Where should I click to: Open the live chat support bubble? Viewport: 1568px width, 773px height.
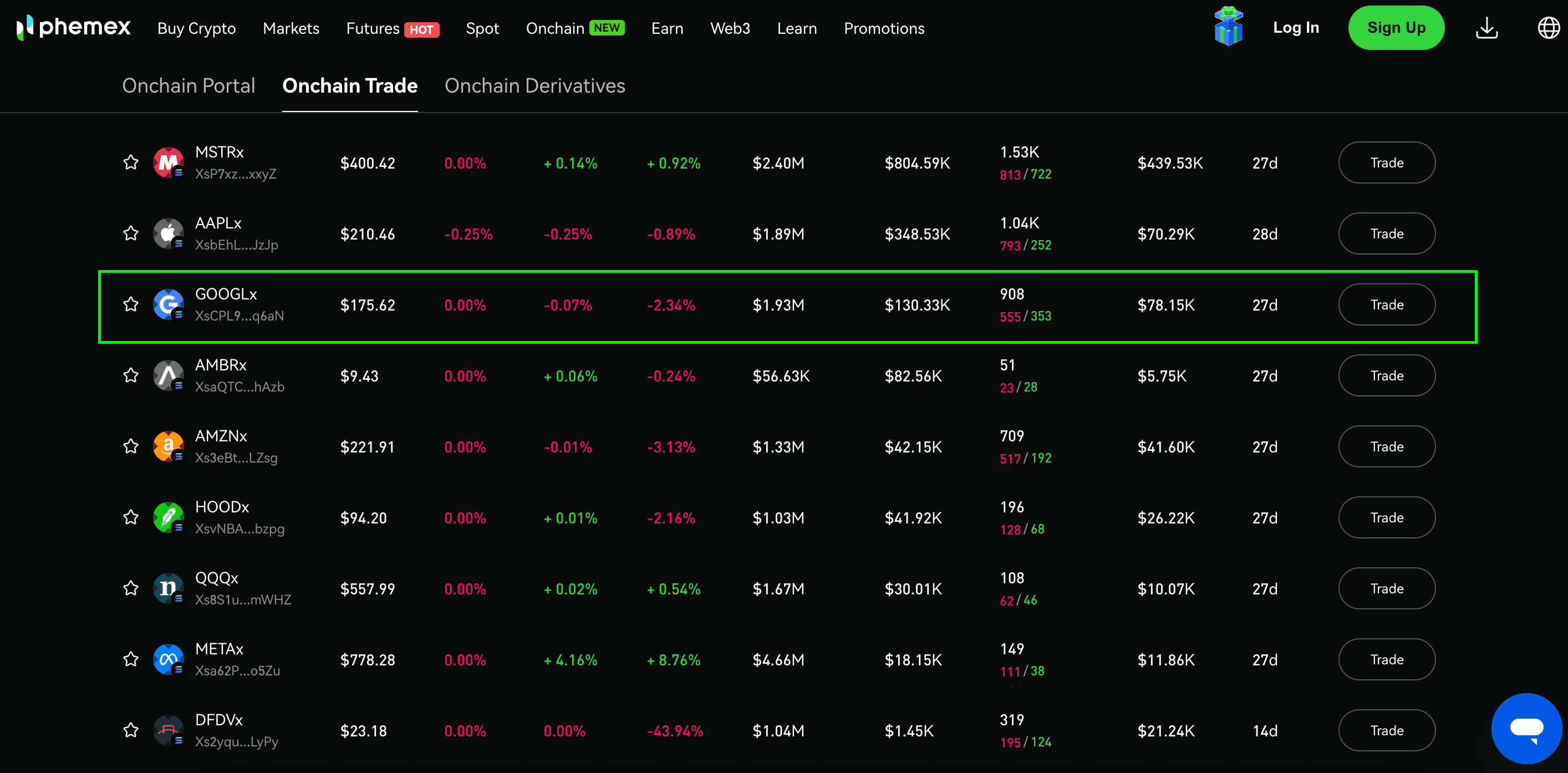coord(1526,728)
